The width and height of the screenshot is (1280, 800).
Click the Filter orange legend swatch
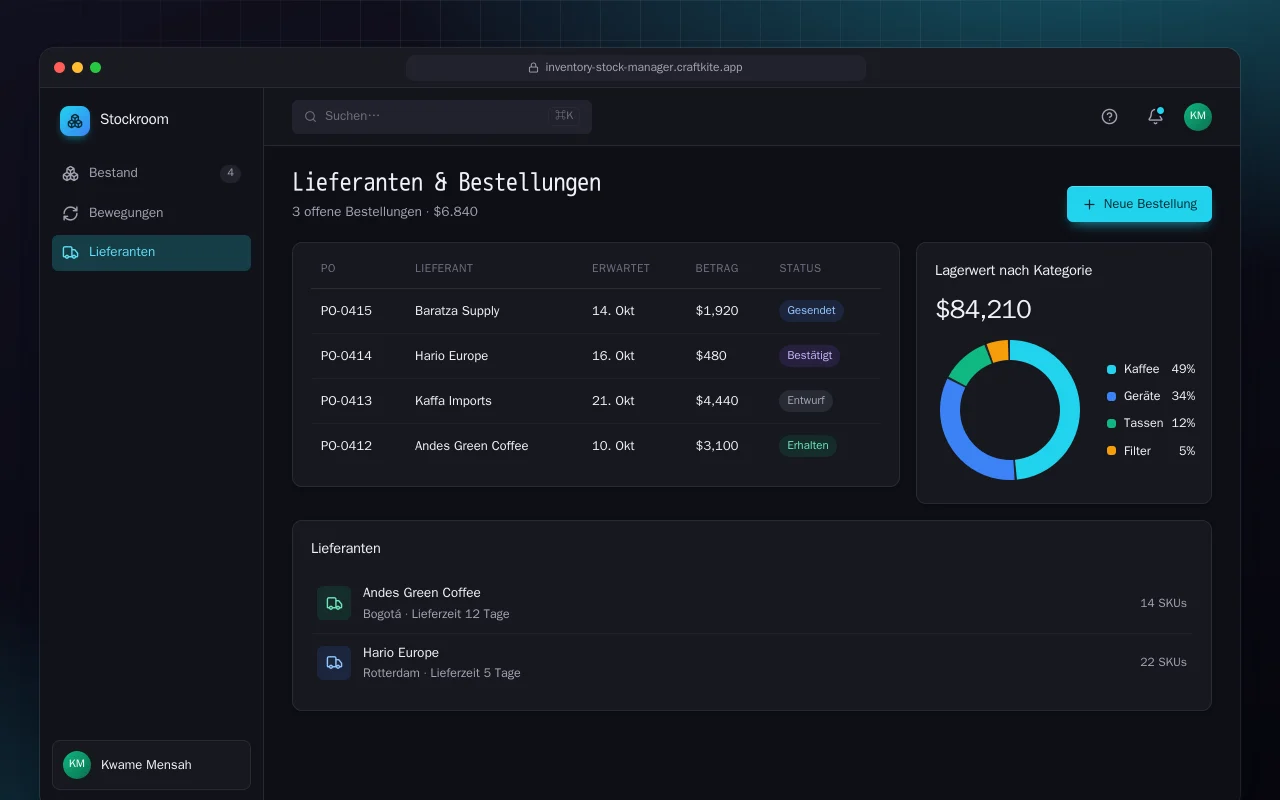coord(1111,451)
